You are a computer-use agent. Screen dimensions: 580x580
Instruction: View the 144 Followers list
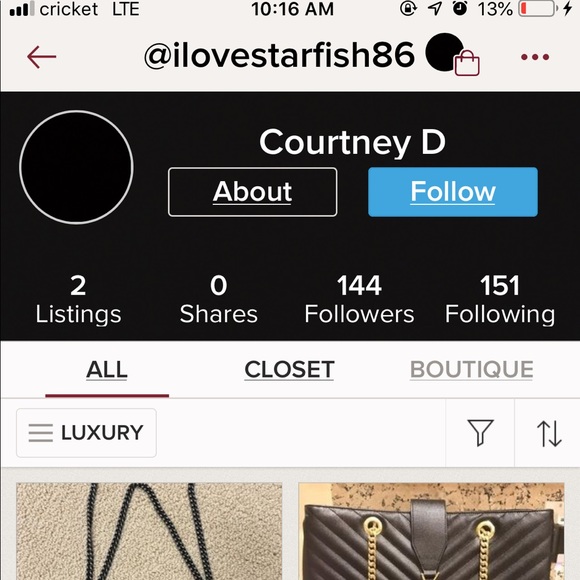click(359, 299)
